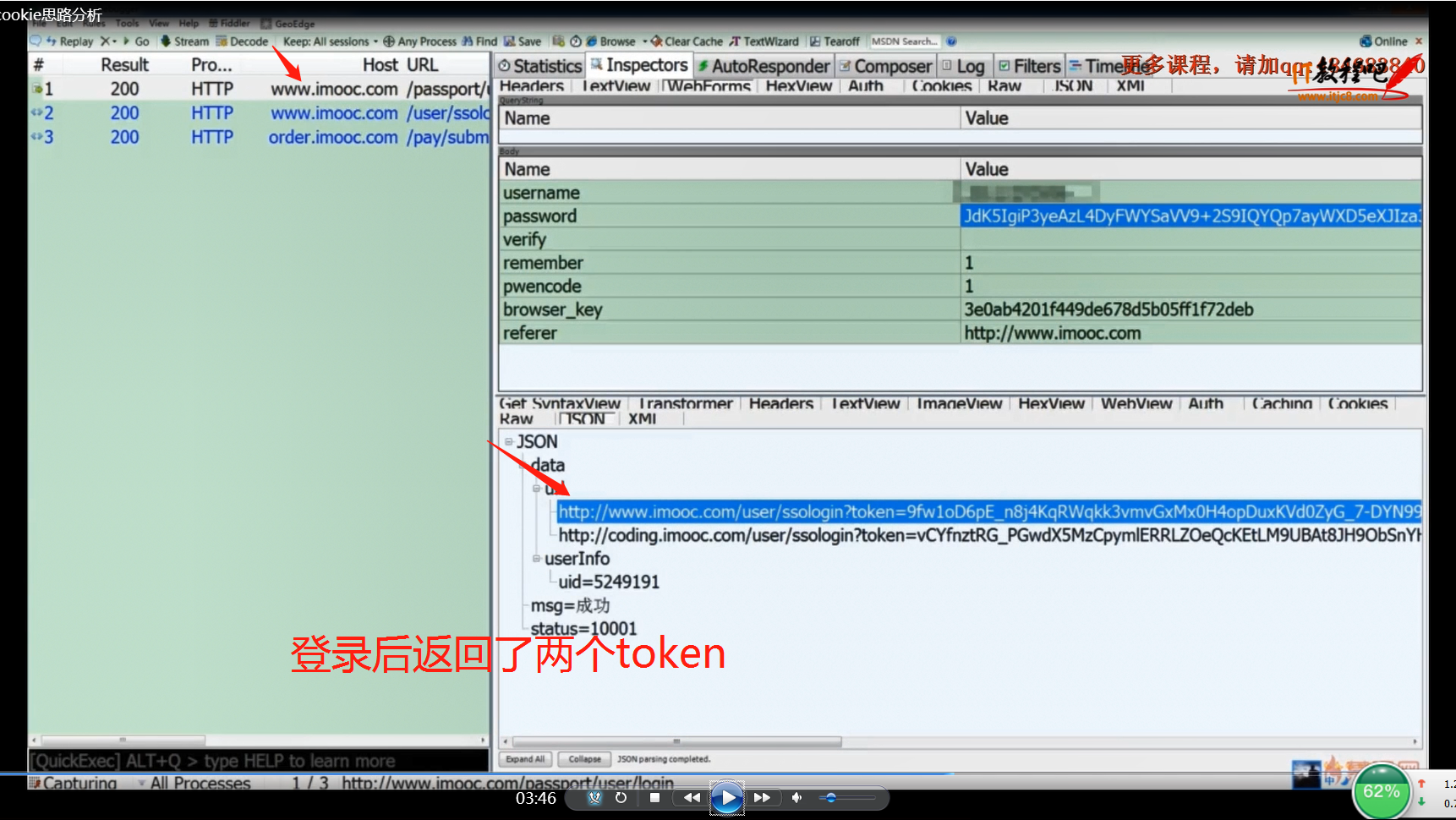Click the GeoEdge menu item

(x=288, y=24)
